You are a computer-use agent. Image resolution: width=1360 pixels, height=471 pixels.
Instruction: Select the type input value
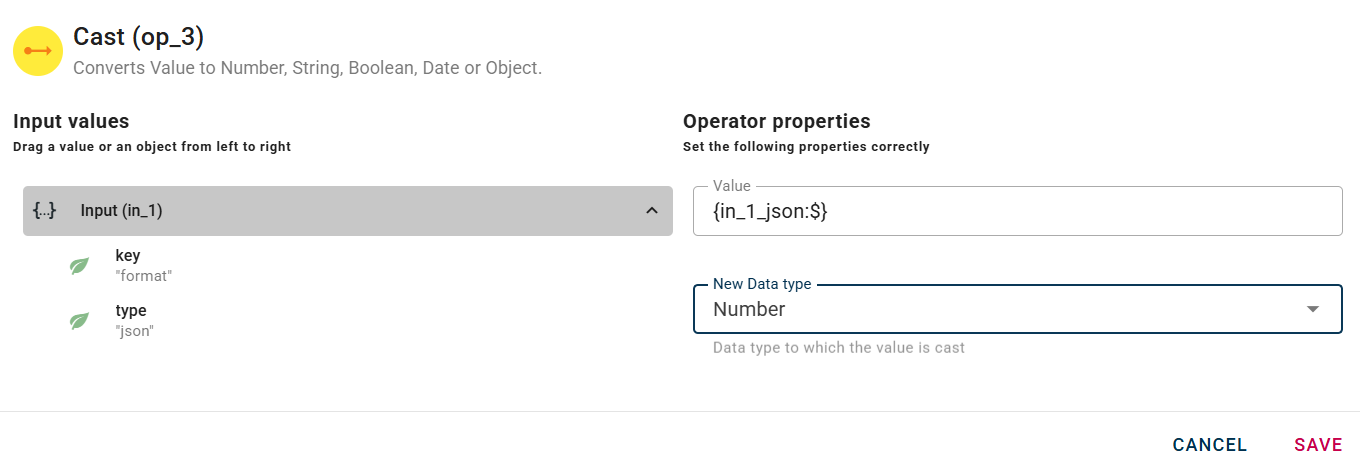coord(131,311)
